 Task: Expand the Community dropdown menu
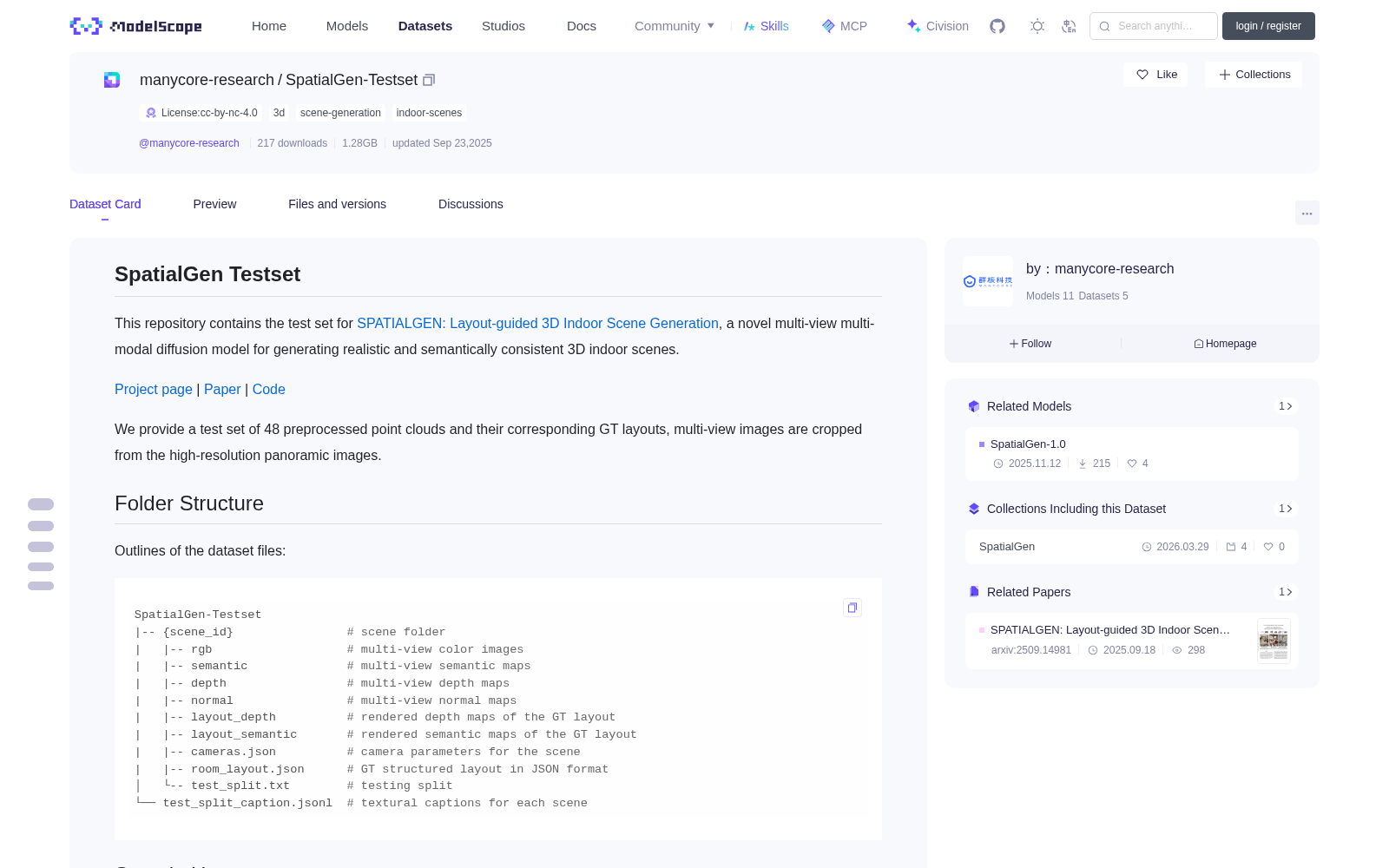coord(675,26)
